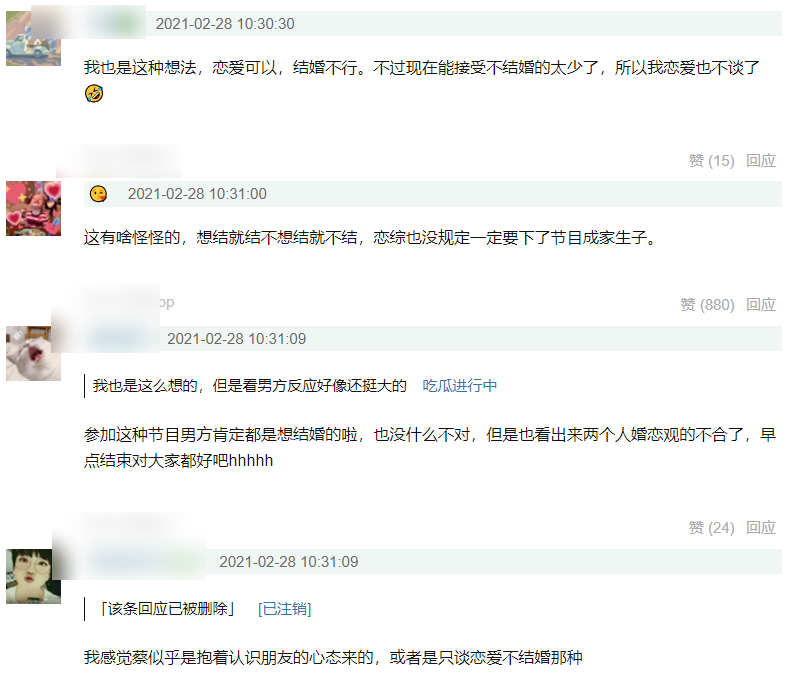This screenshot has height=675, width=786.
Task: Click the white cat avatar
Action: pyautogui.click(x=33, y=353)
